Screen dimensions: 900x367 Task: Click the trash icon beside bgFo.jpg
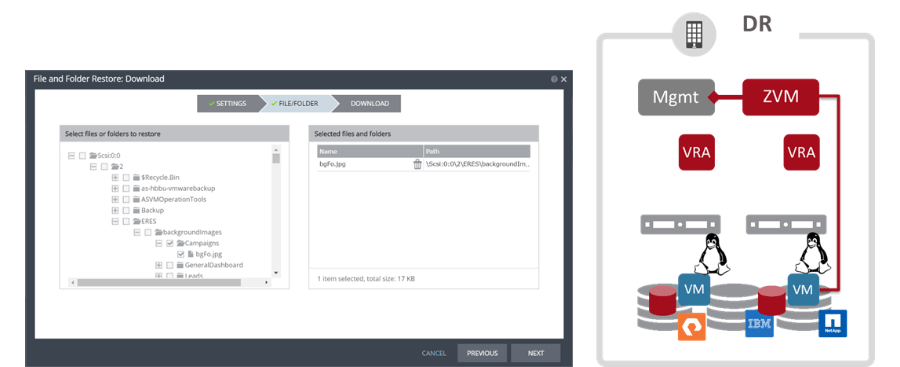(417, 164)
